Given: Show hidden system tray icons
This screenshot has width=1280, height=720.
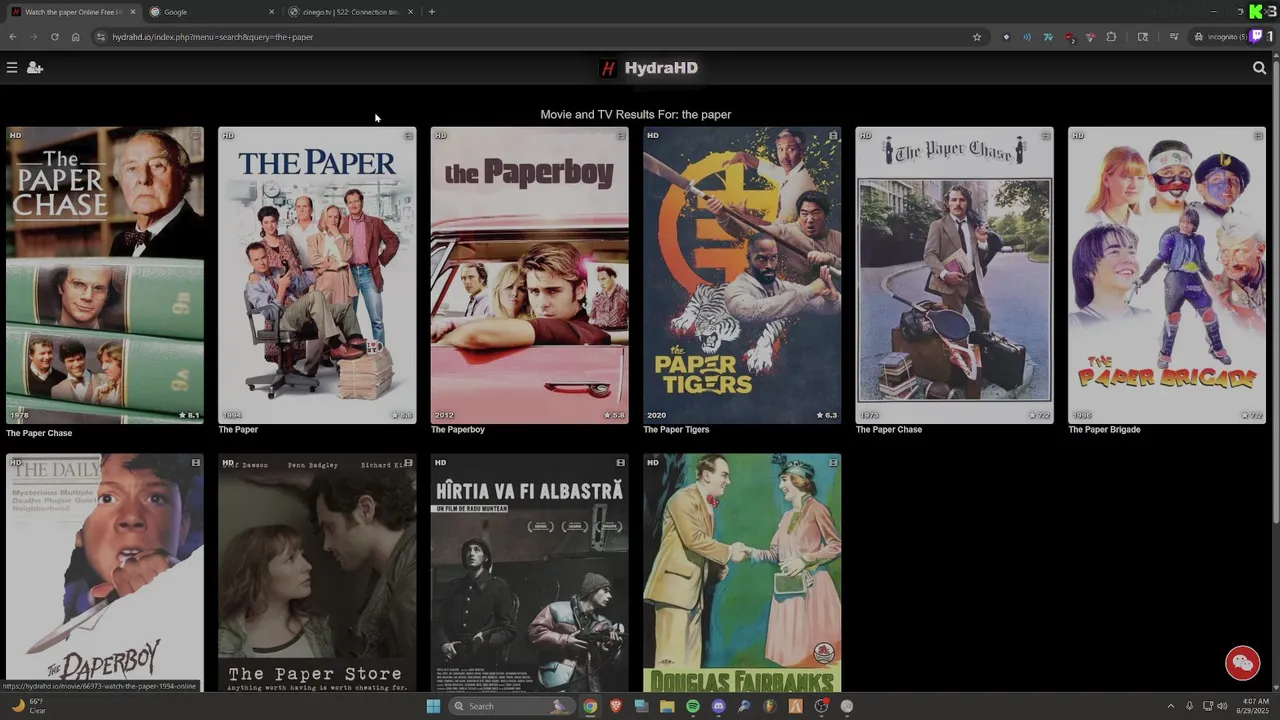Looking at the screenshot, I should (x=1171, y=706).
